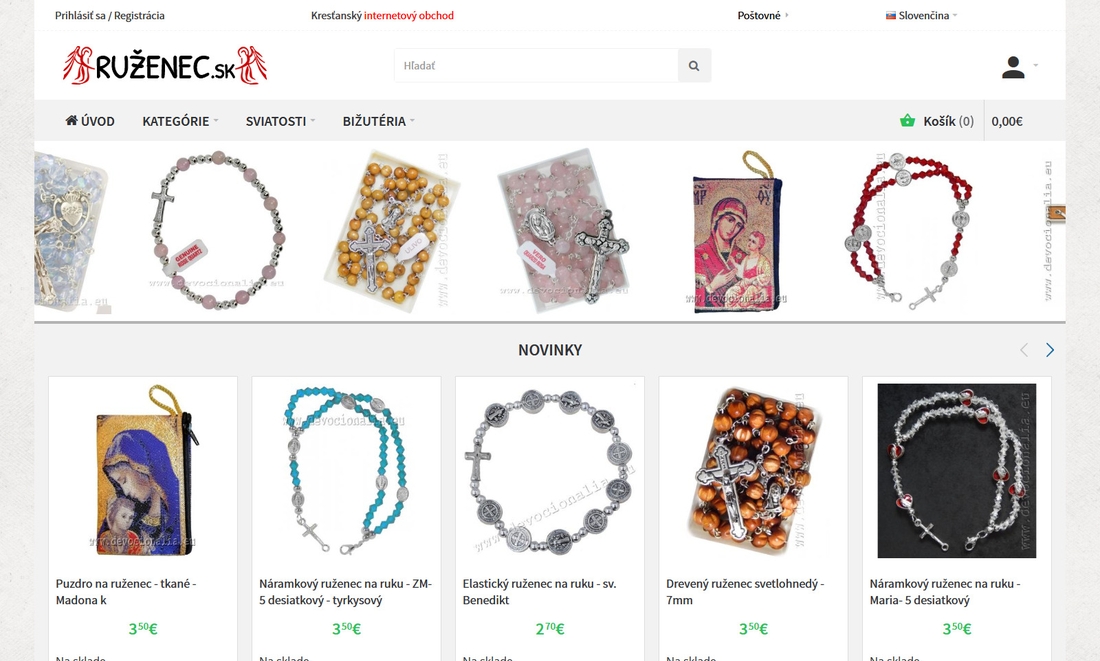Click into the Hľadať search field

click(536, 65)
